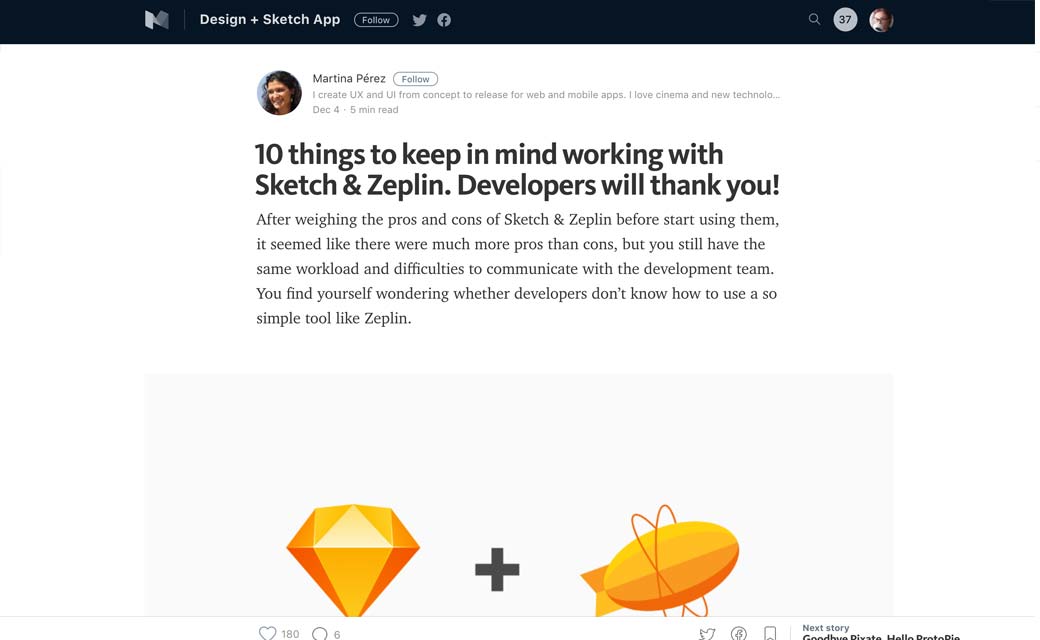Click the article title heading

coord(516,170)
